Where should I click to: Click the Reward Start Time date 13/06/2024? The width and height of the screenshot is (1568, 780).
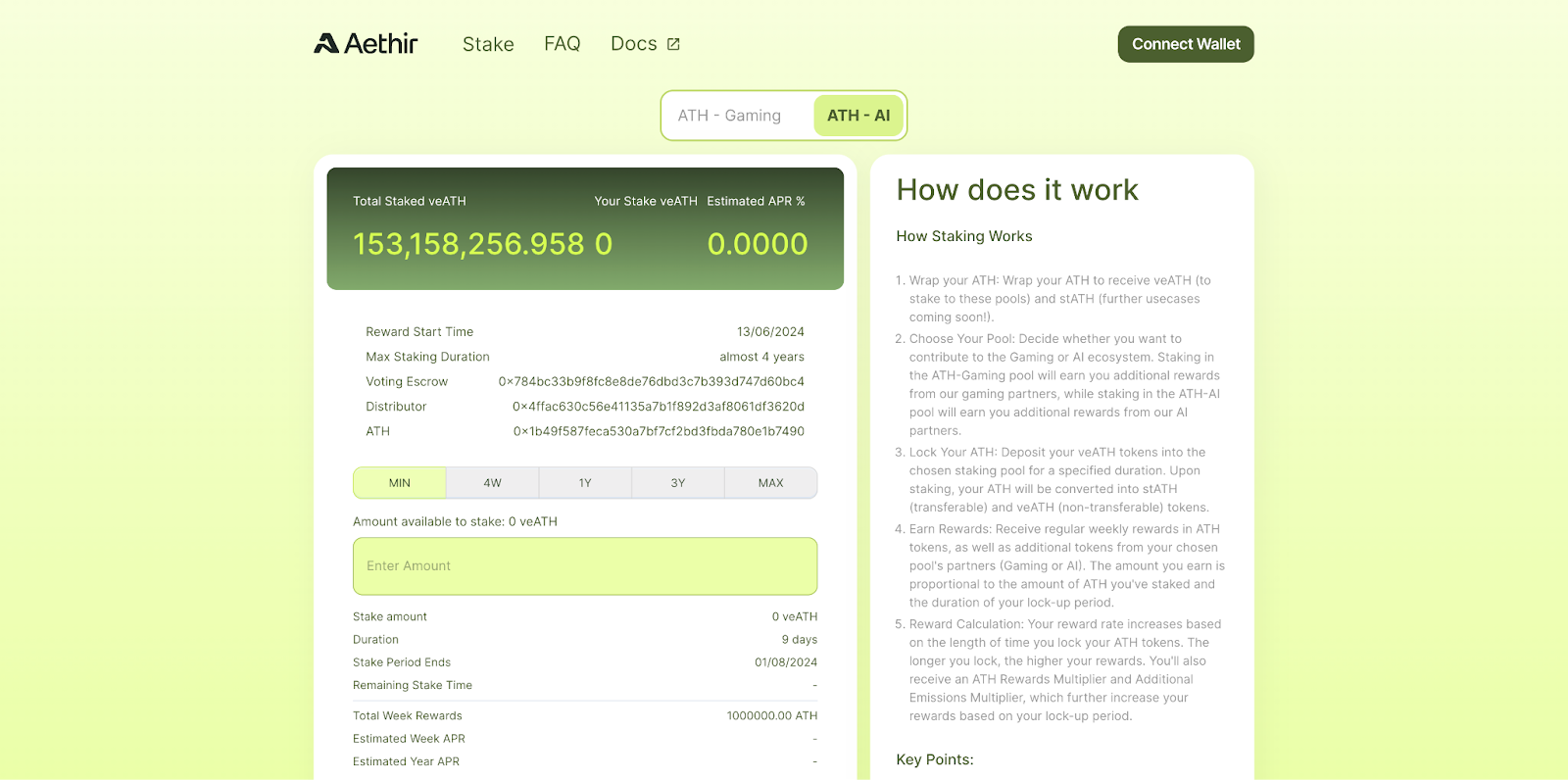(770, 332)
